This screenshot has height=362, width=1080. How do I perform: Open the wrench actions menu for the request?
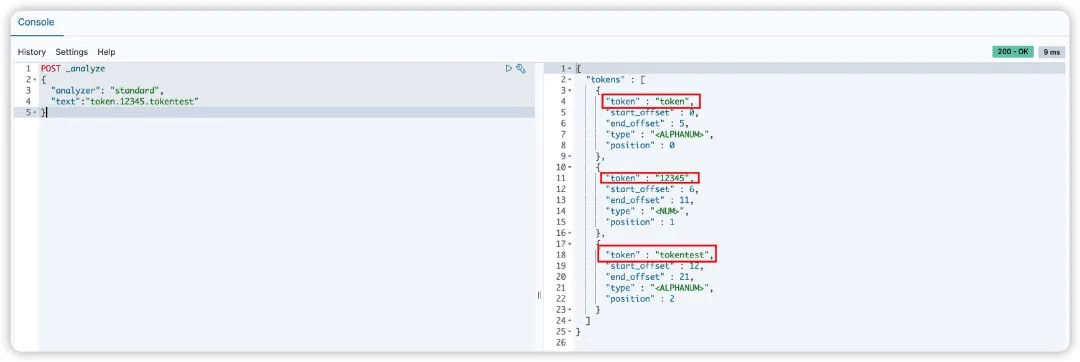[521, 68]
